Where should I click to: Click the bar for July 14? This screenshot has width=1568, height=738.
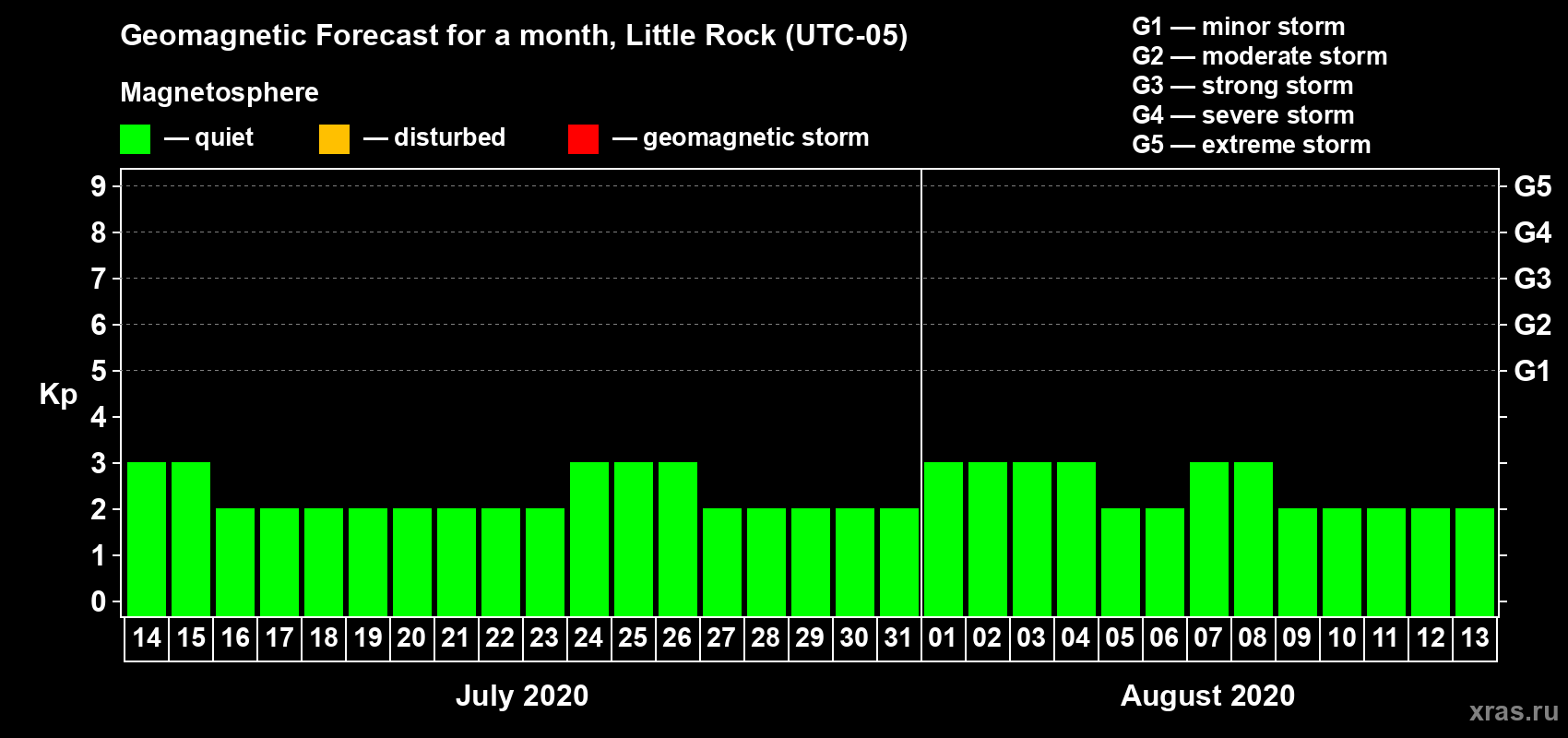tap(147, 539)
